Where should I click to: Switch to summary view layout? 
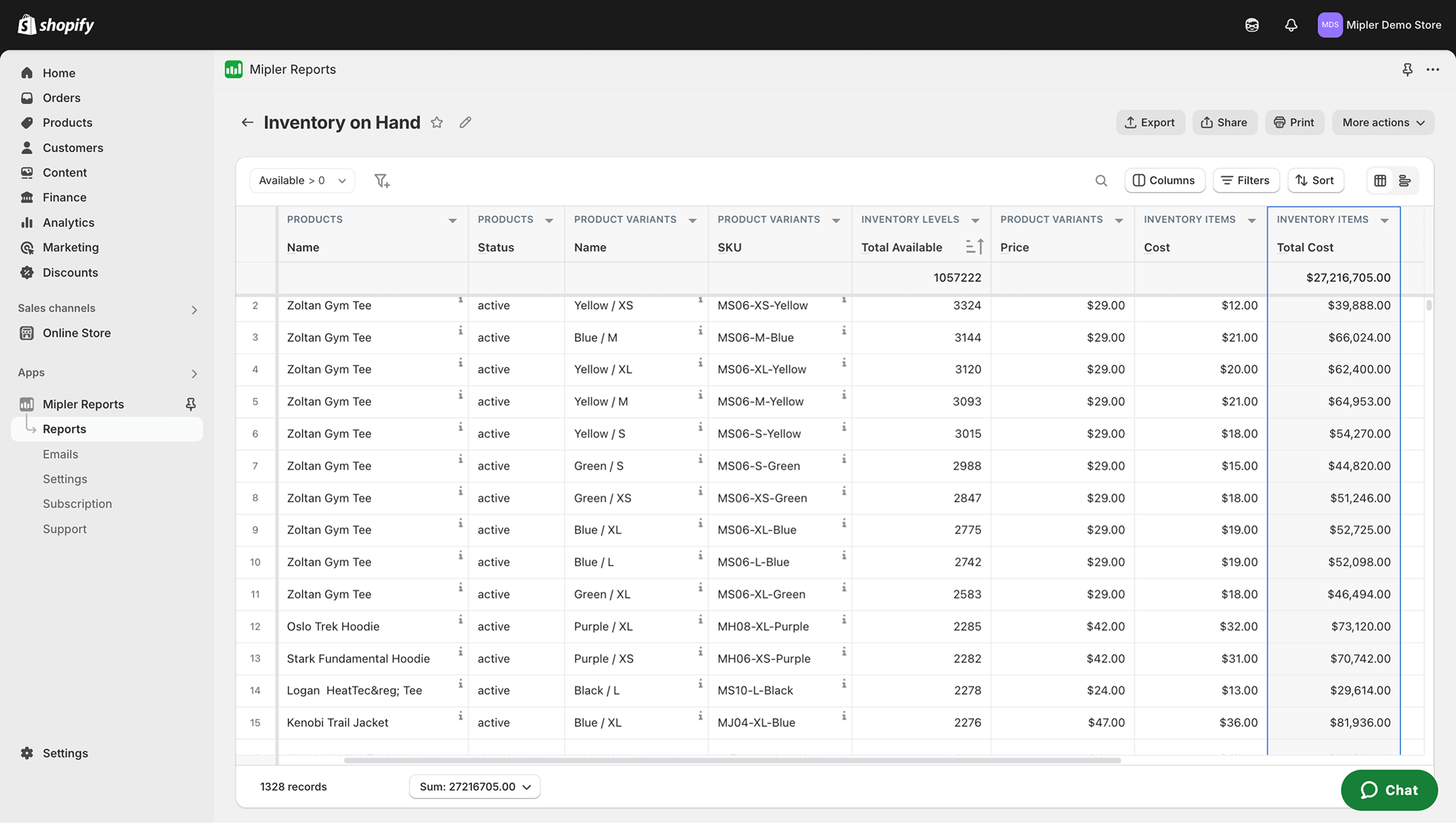click(x=1405, y=180)
